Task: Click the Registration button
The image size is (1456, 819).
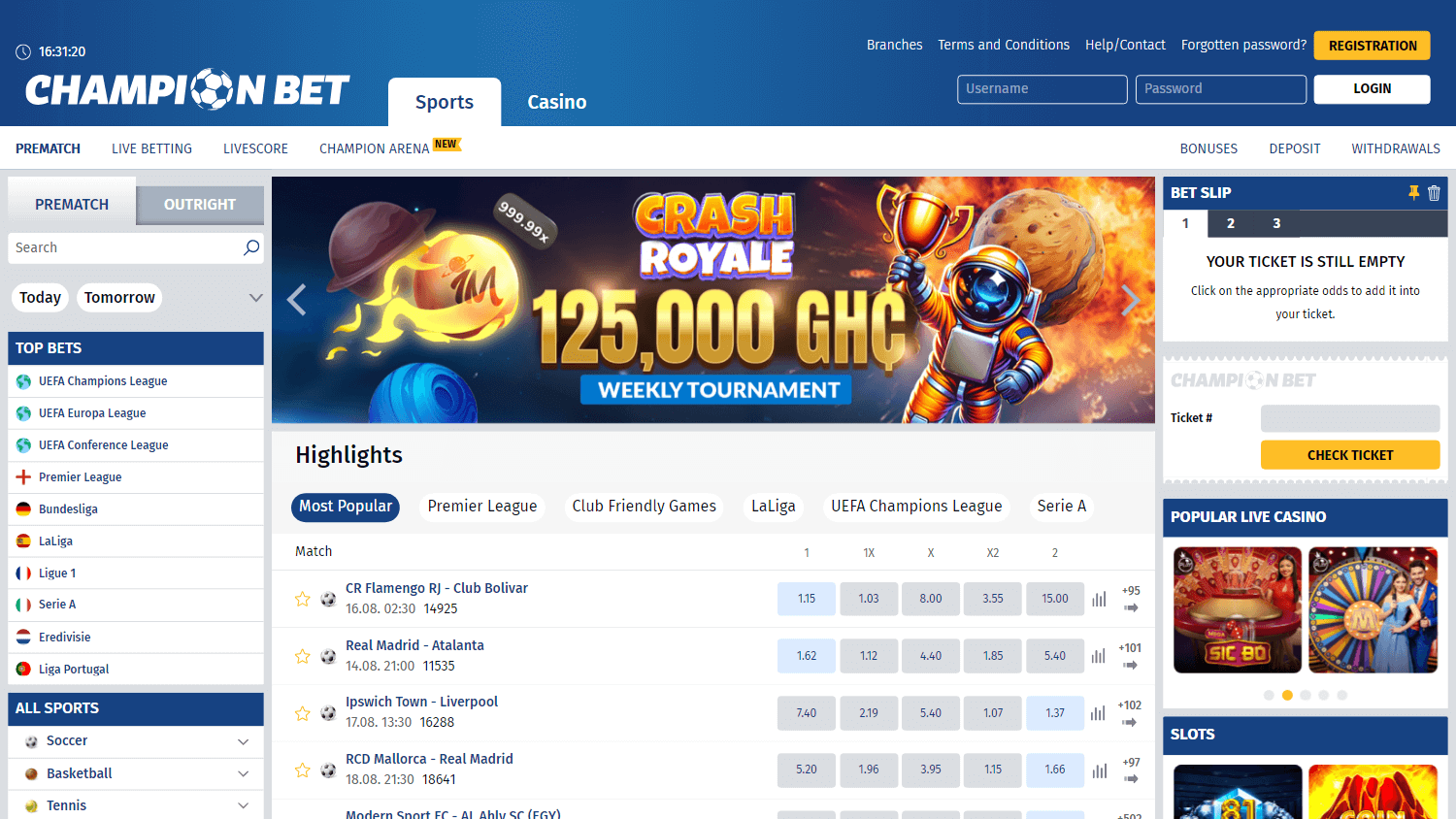Action: pos(1373,46)
